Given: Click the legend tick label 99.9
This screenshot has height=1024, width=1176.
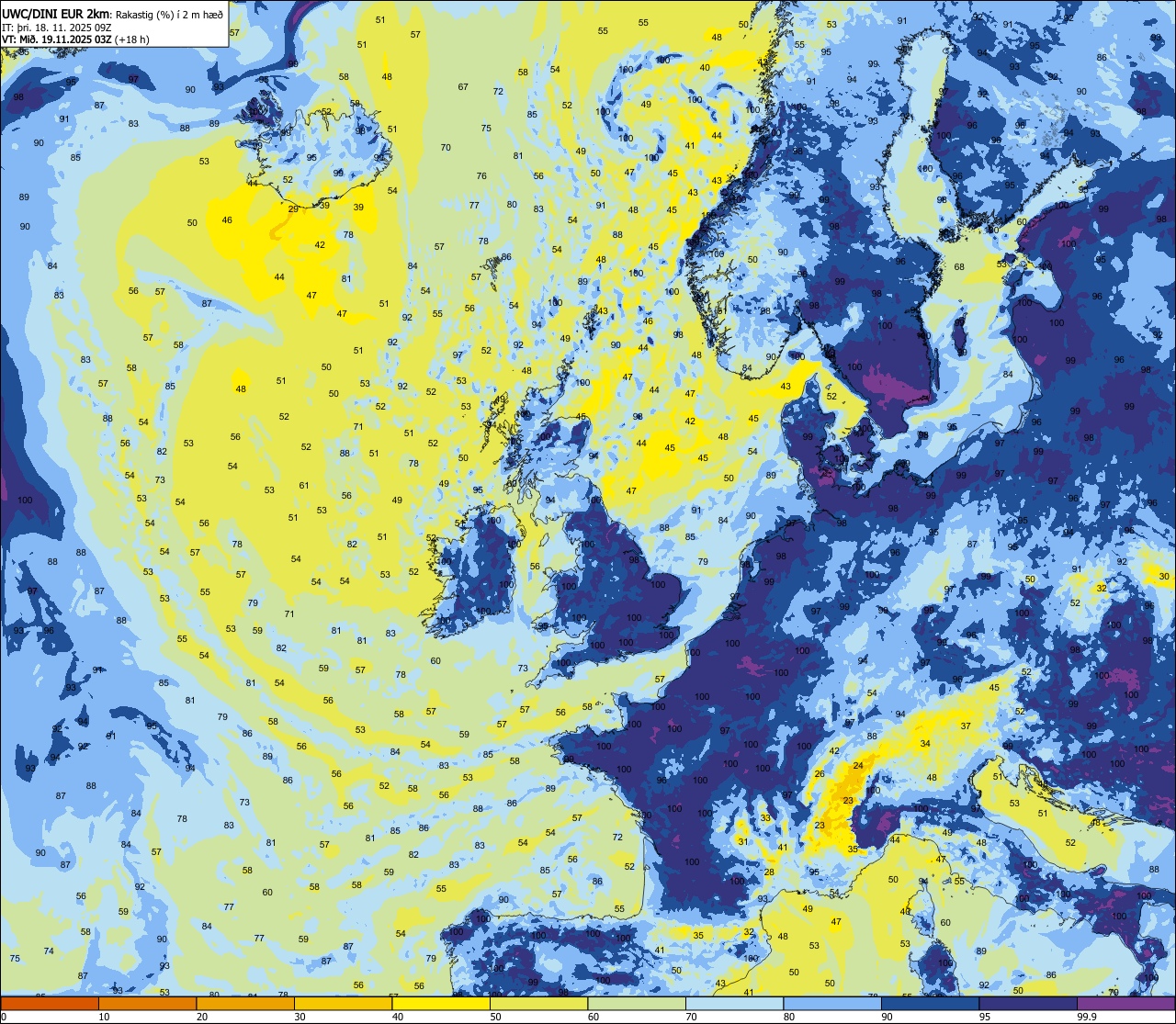Looking at the screenshot, I should pyautogui.click(x=1087, y=1017).
